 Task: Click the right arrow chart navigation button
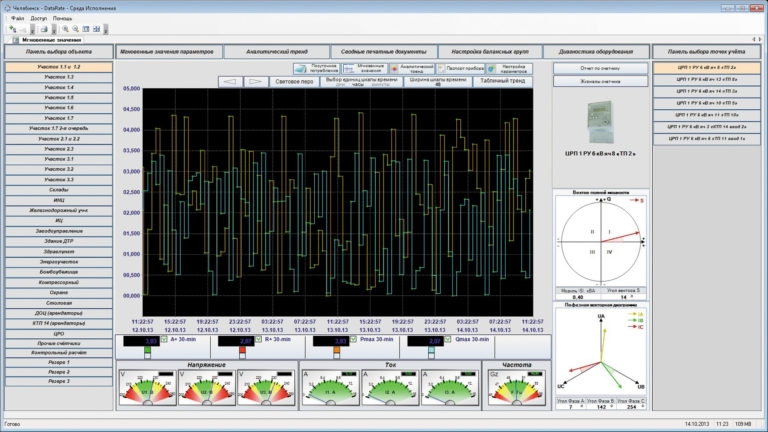point(256,81)
